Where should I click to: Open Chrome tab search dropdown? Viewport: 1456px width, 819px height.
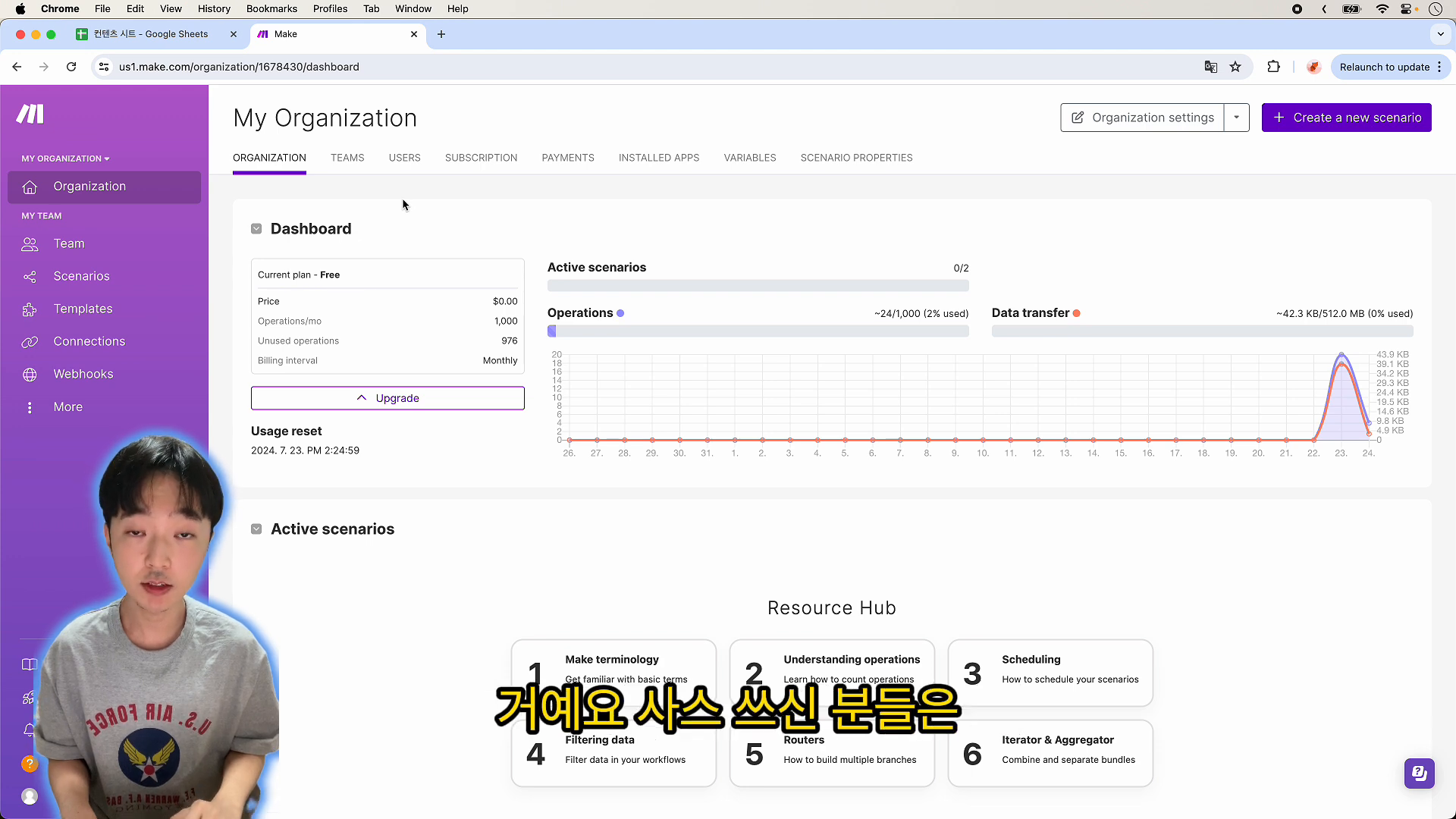click(x=1440, y=34)
